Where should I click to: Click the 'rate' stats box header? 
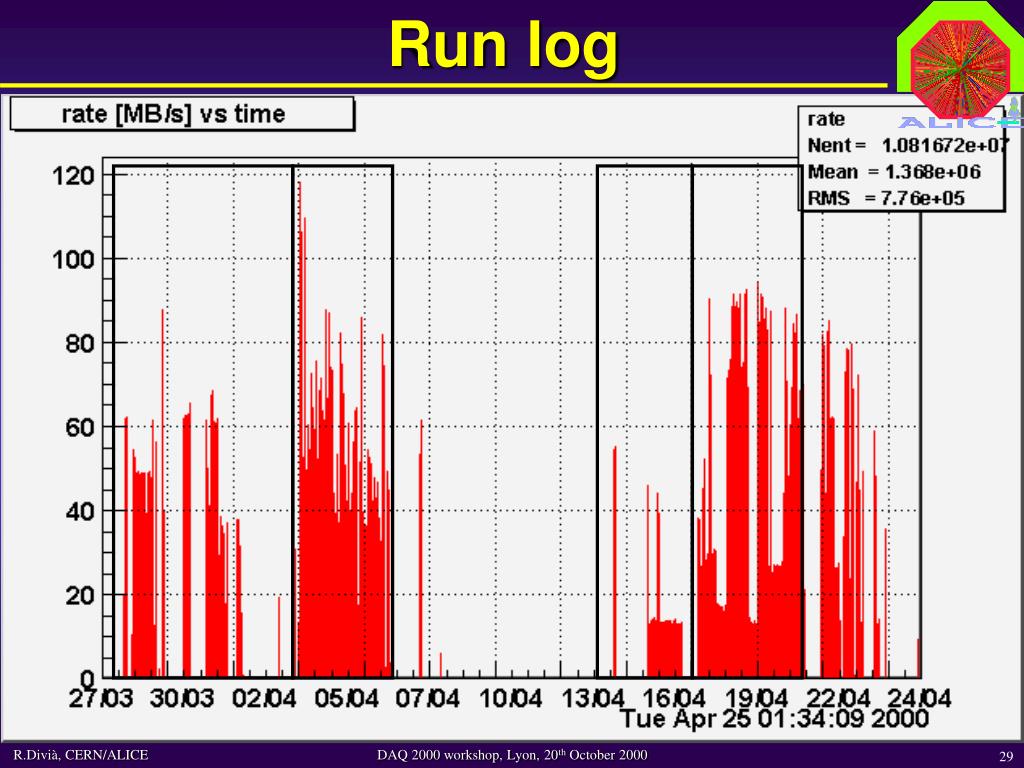826,120
